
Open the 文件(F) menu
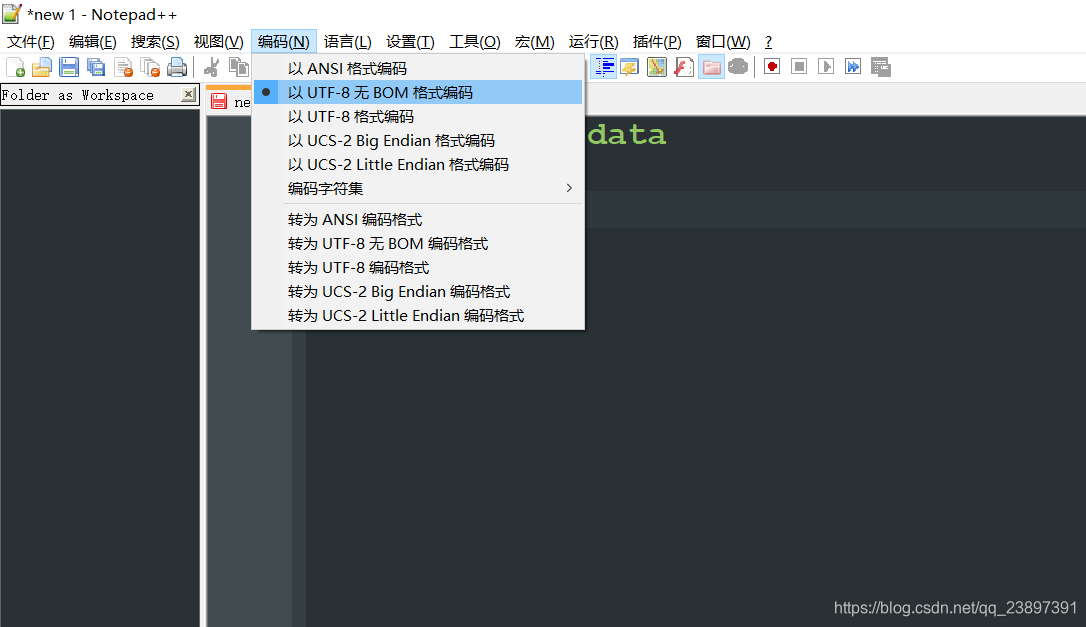tap(30, 42)
